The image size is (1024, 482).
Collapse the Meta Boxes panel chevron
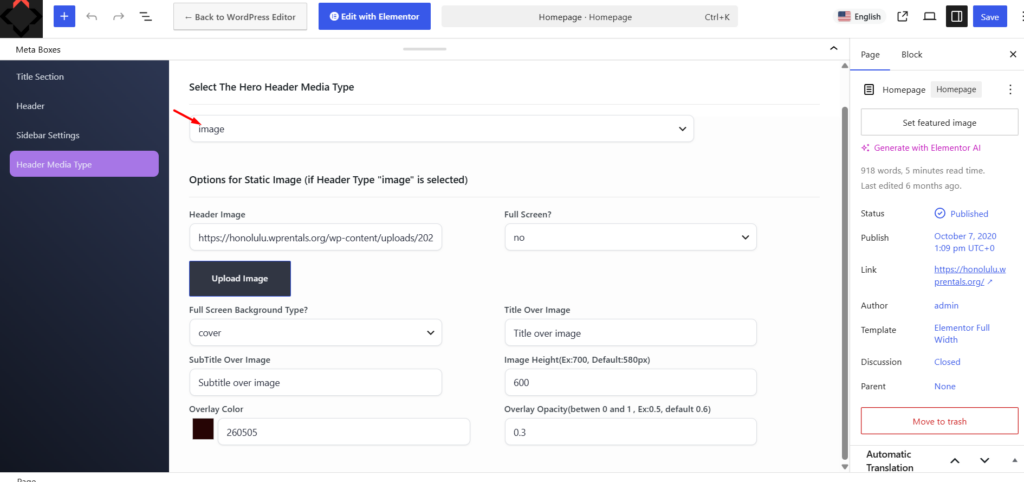click(833, 48)
